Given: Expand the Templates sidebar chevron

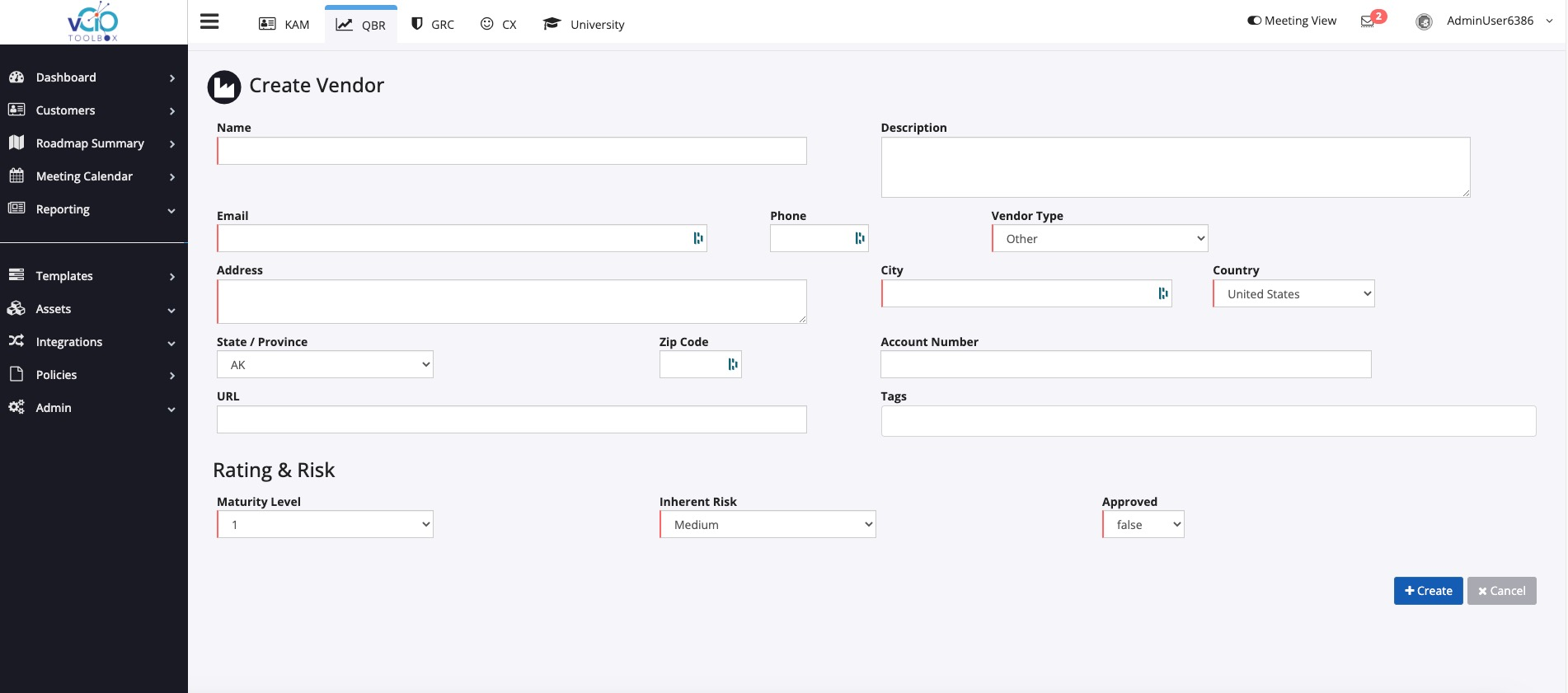Looking at the screenshot, I should tap(171, 277).
